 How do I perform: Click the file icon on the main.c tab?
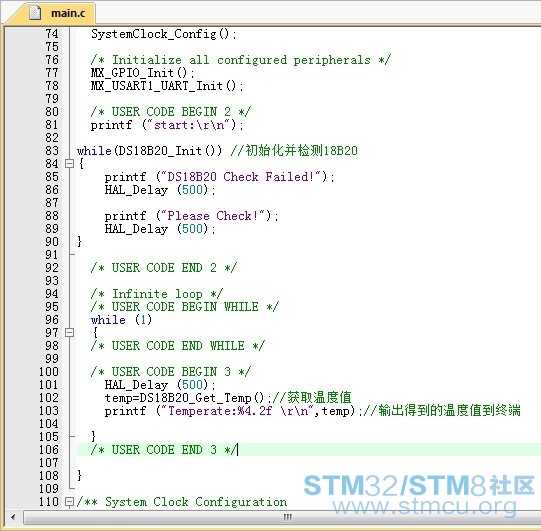(35, 13)
